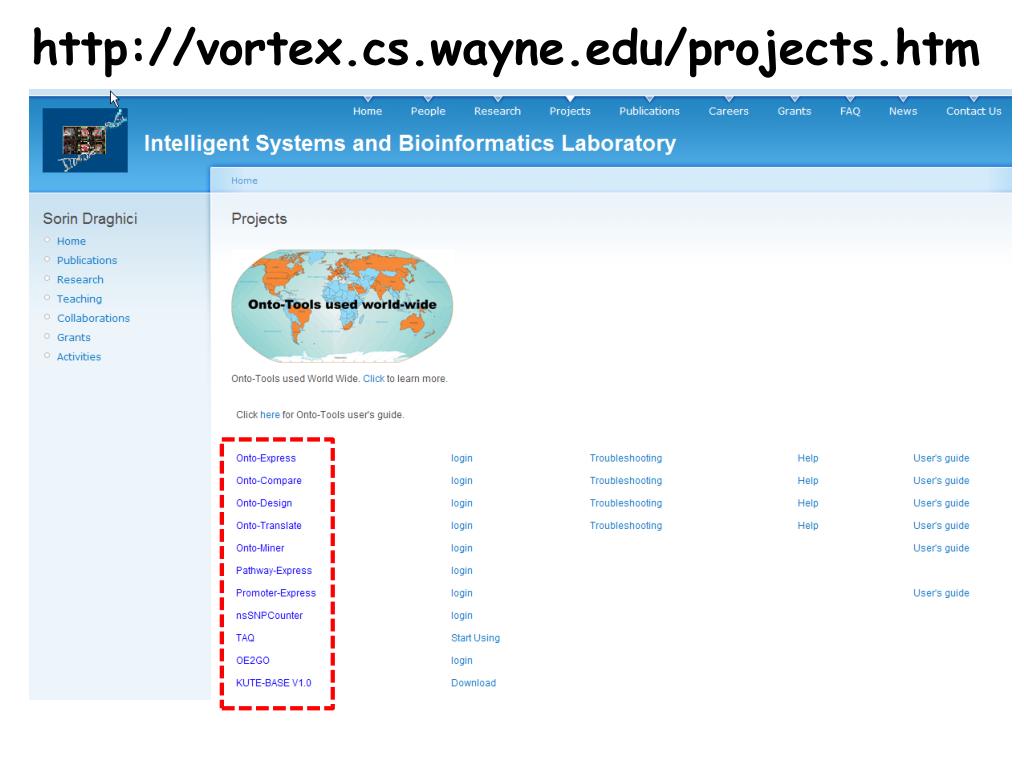Click login for Onto-Compare
This screenshot has width=1024, height=768.
[462, 481]
